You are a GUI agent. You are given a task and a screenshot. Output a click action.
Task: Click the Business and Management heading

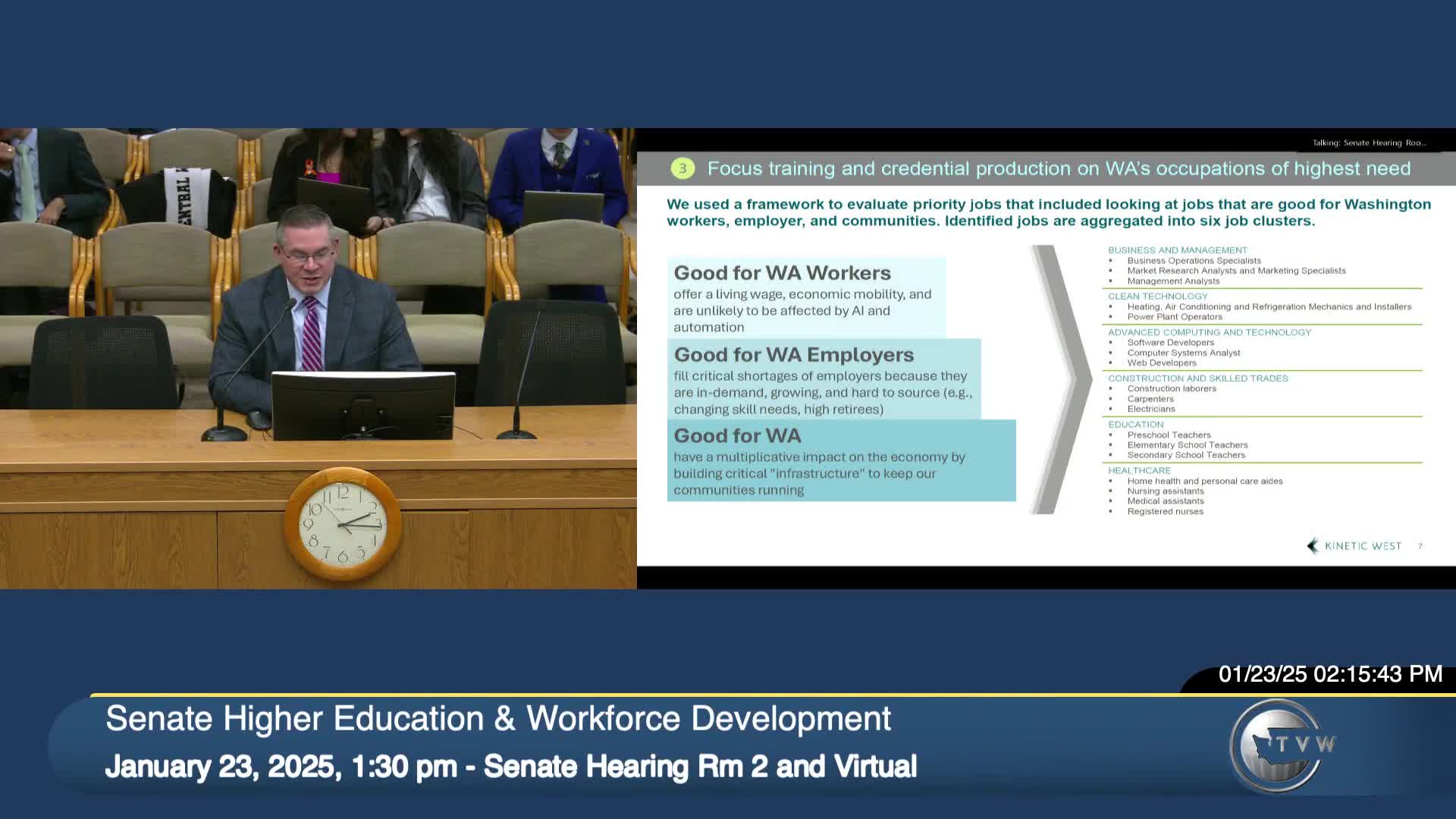[x=1177, y=250]
